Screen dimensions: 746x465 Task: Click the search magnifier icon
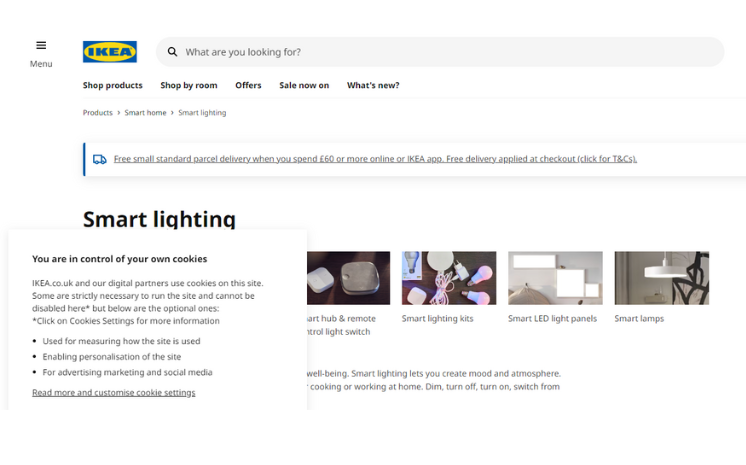tap(172, 52)
